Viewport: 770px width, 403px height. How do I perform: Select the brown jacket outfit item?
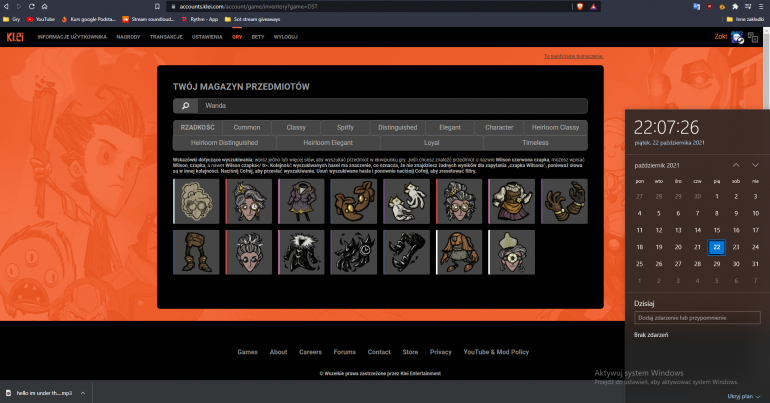[x=459, y=252]
